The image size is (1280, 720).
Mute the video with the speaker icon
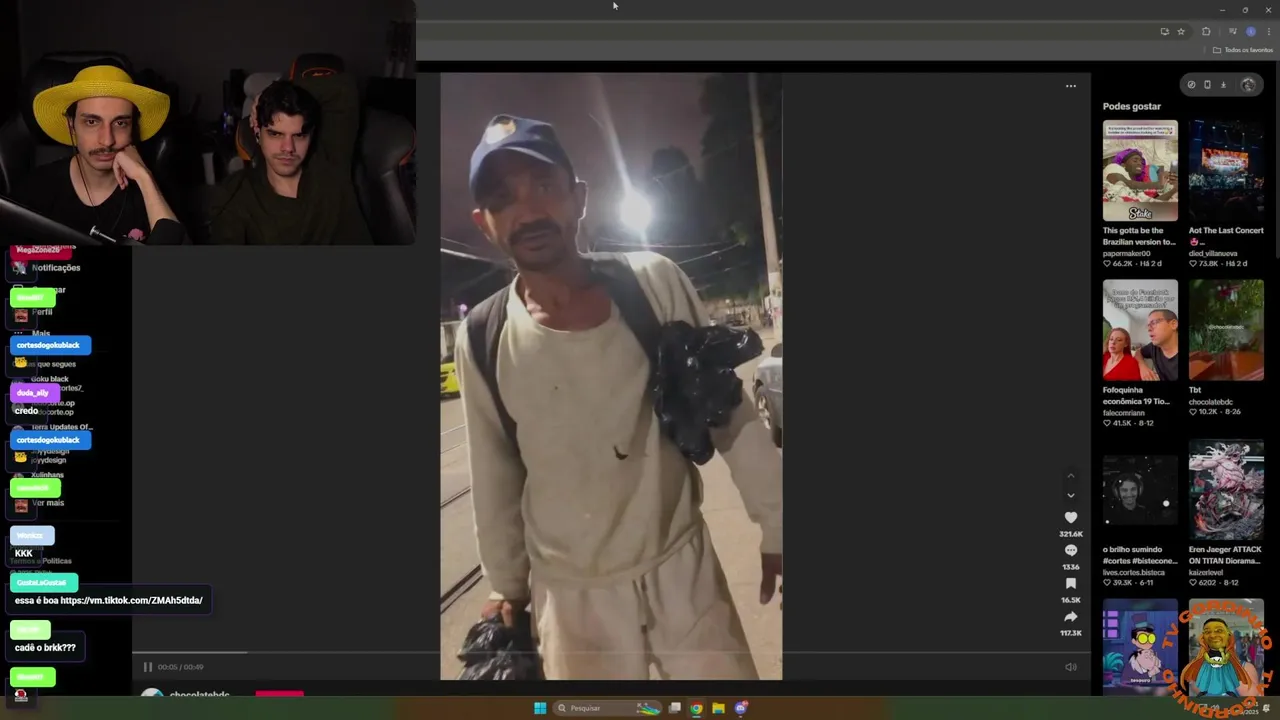1070,667
